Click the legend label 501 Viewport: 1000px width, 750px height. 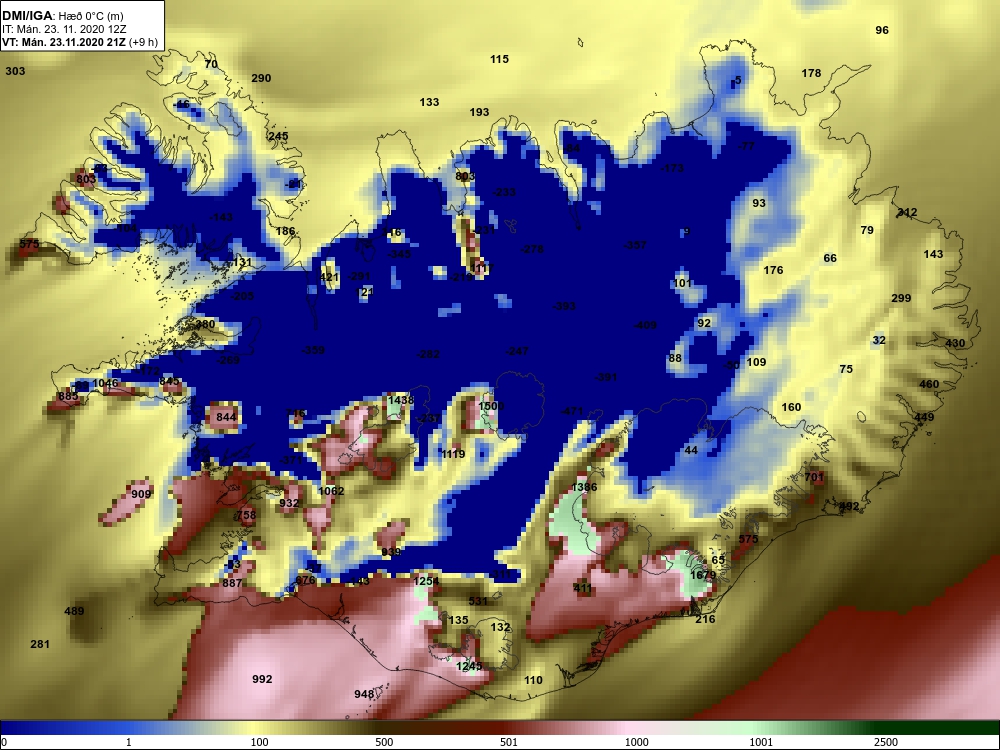coord(508,742)
